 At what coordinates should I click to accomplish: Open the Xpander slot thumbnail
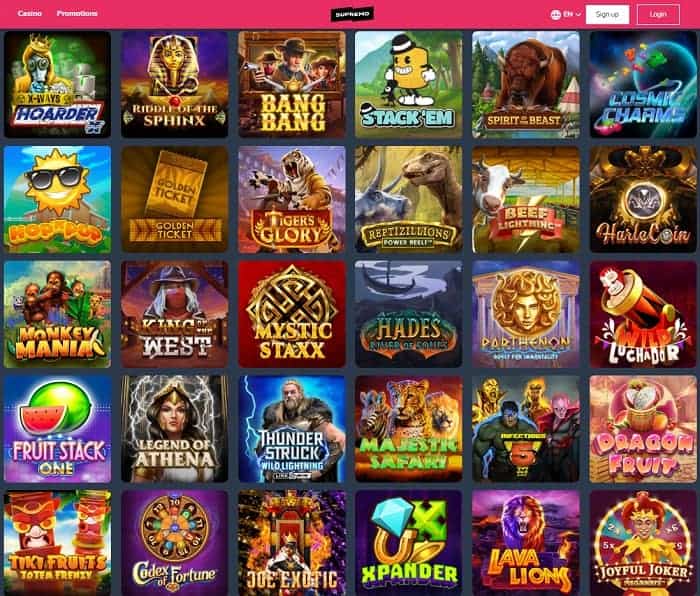408,543
